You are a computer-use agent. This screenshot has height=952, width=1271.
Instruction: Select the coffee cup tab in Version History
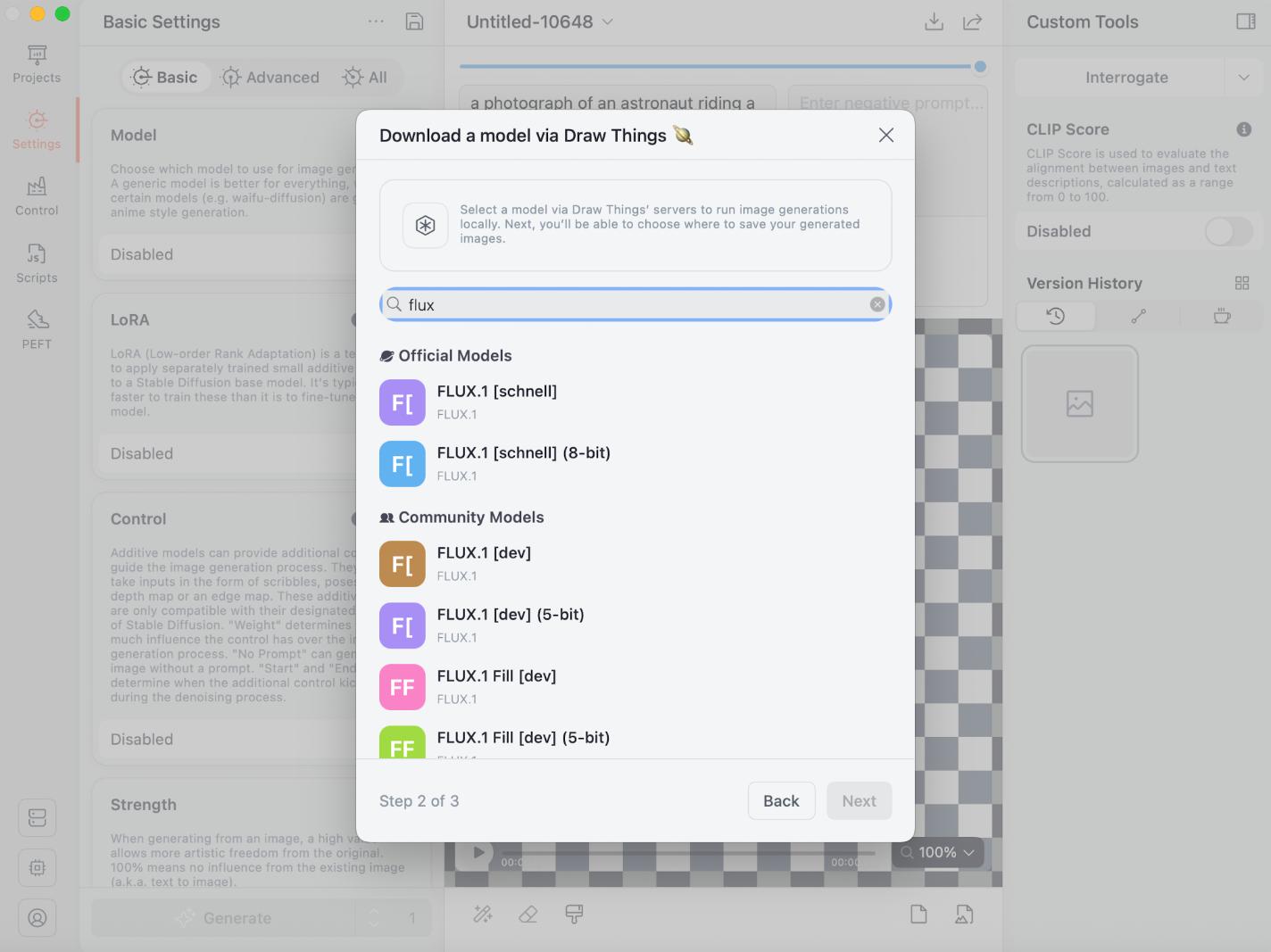coord(1222,316)
